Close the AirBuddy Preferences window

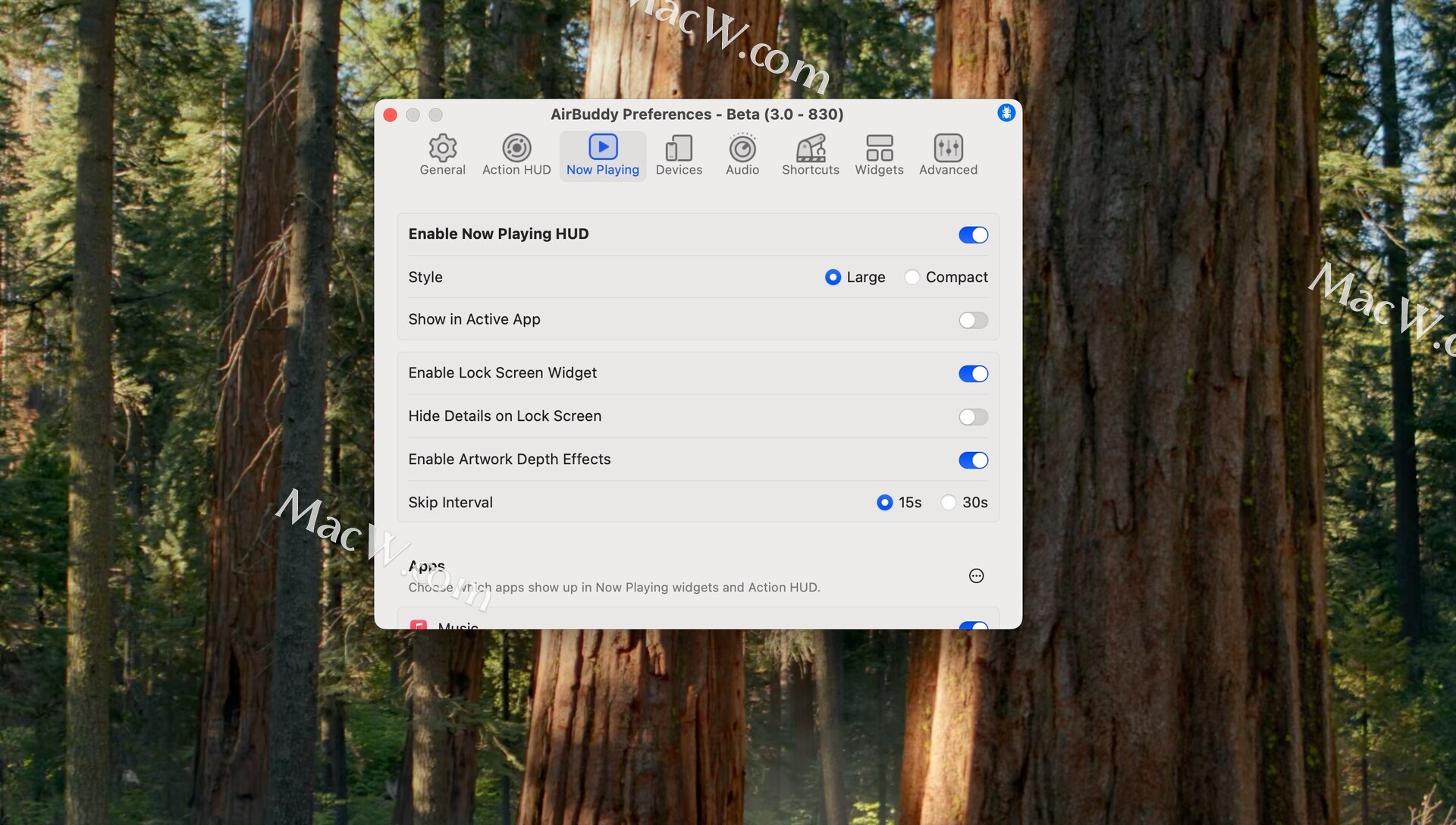click(x=390, y=114)
